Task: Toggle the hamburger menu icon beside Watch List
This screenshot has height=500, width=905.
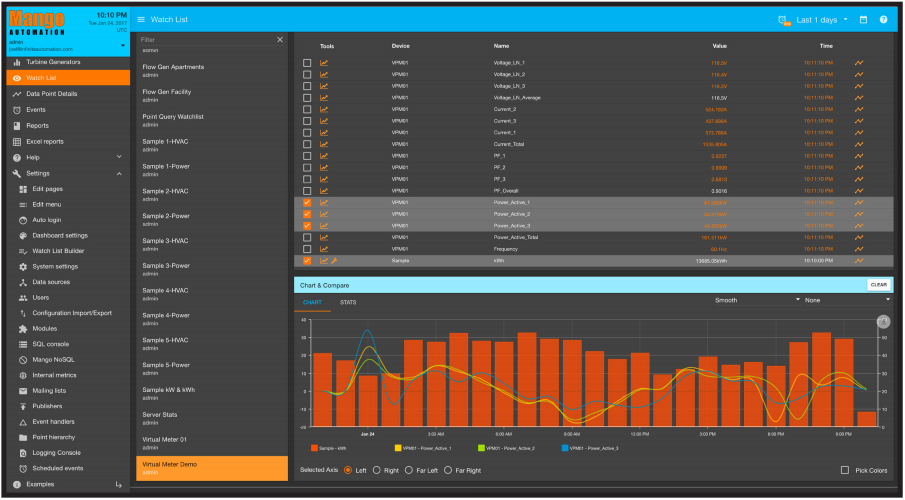Action: pos(141,20)
